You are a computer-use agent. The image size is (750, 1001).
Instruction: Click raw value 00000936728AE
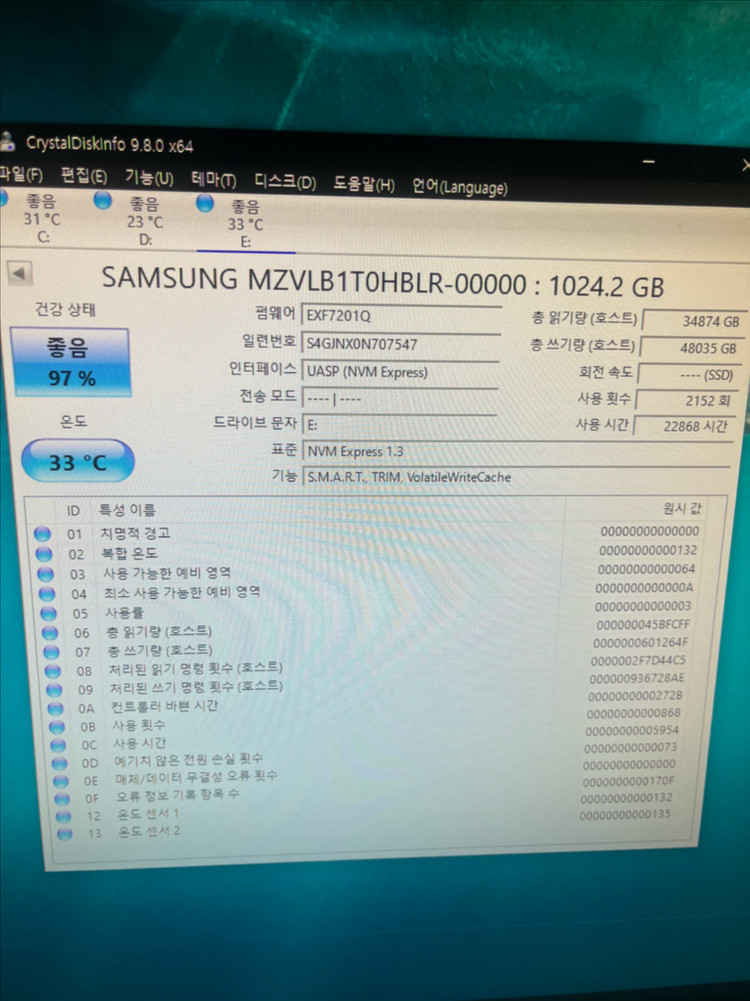coord(636,678)
